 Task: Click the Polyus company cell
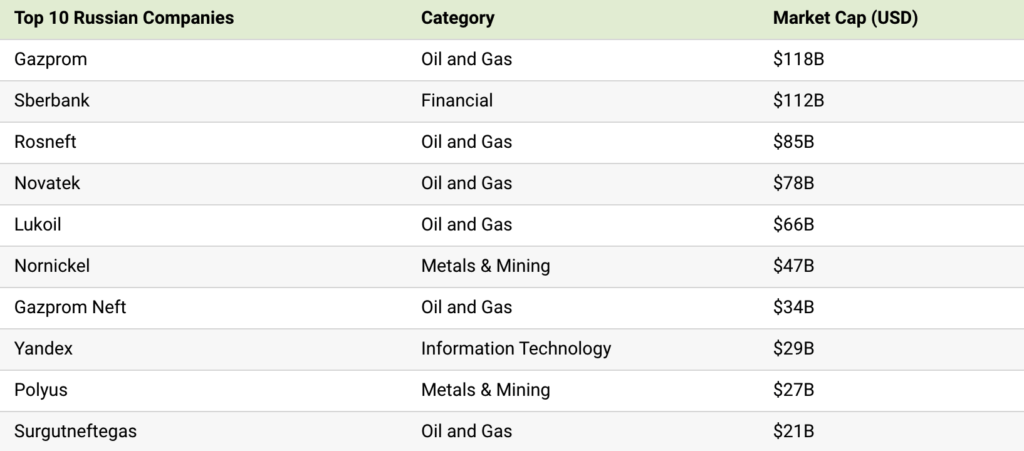[41, 390]
